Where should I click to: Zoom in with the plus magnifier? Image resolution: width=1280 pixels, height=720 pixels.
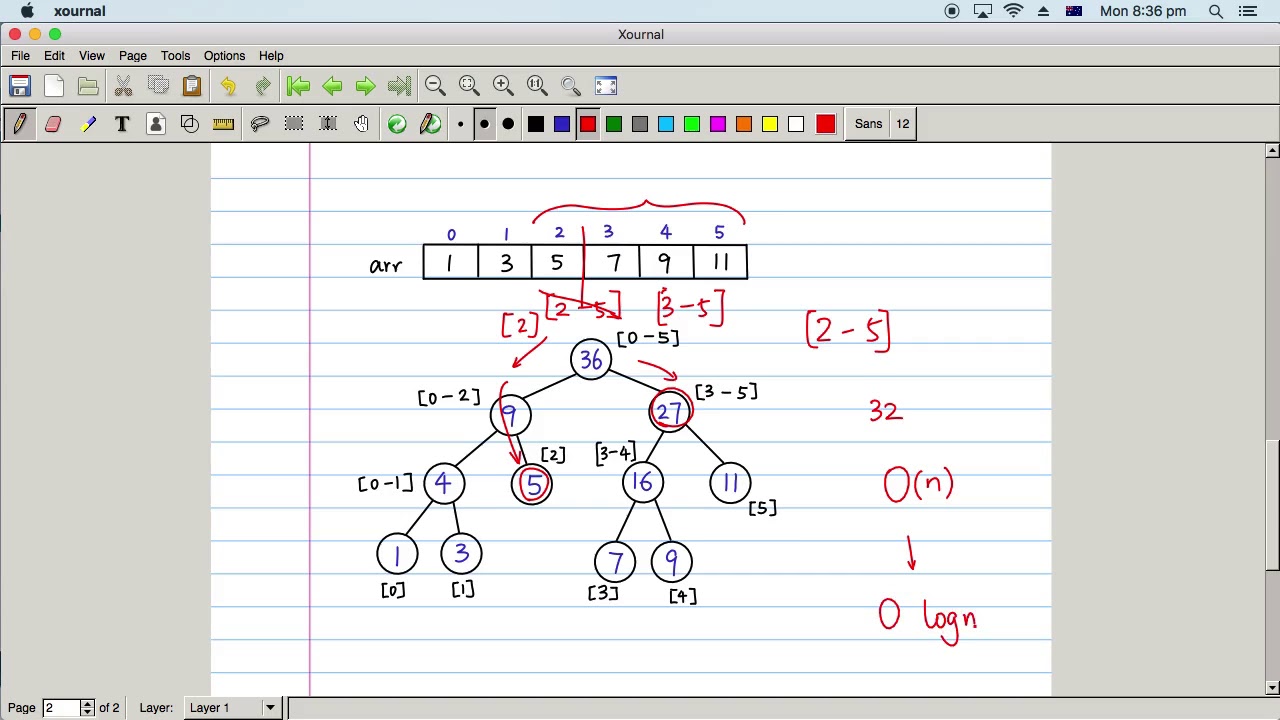pos(503,86)
